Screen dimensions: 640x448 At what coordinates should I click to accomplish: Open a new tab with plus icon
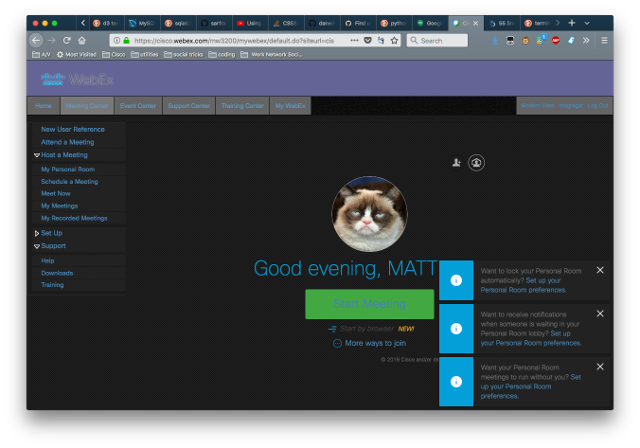[x=572, y=23]
